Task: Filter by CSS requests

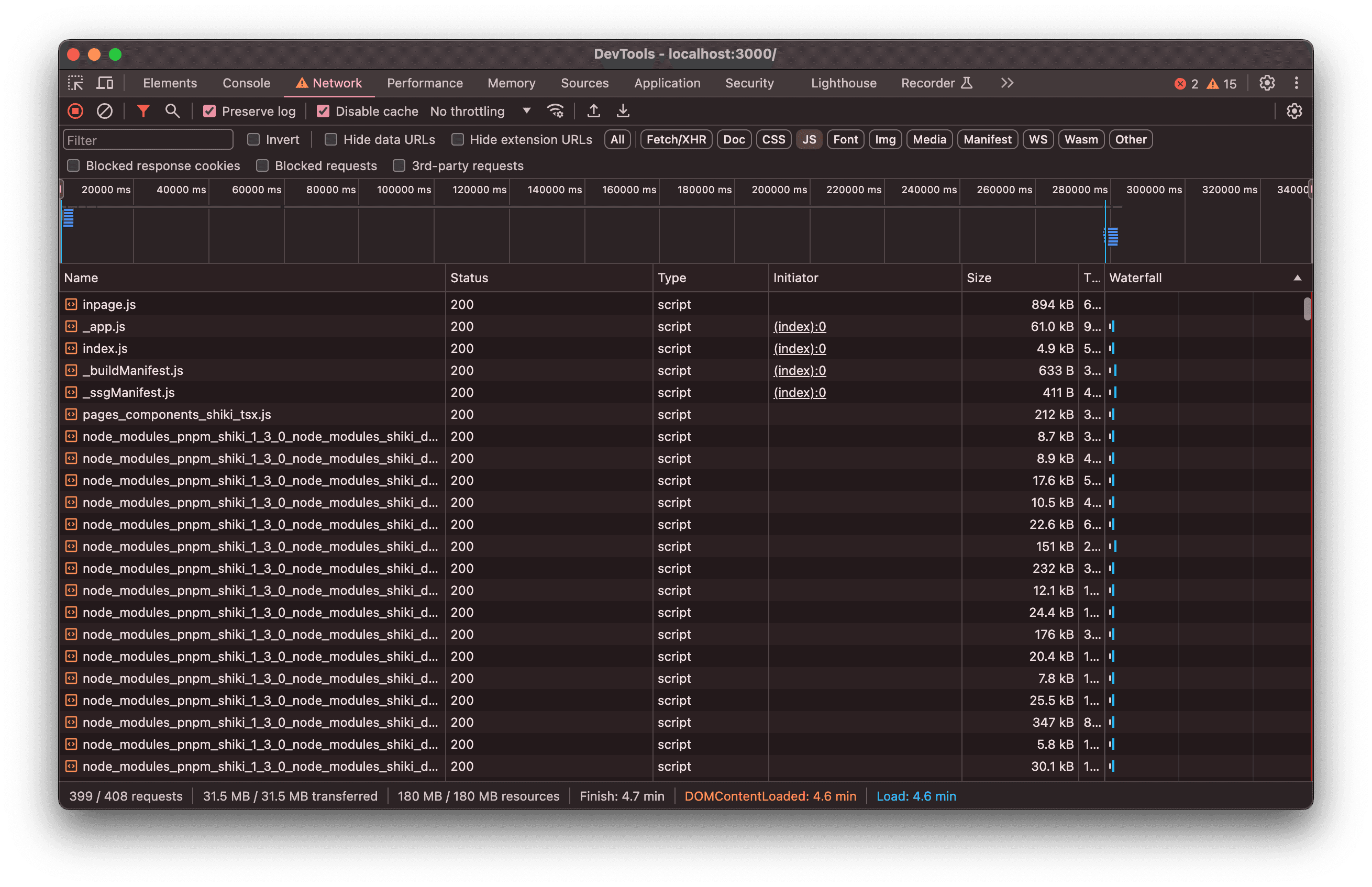Action: (773, 139)
